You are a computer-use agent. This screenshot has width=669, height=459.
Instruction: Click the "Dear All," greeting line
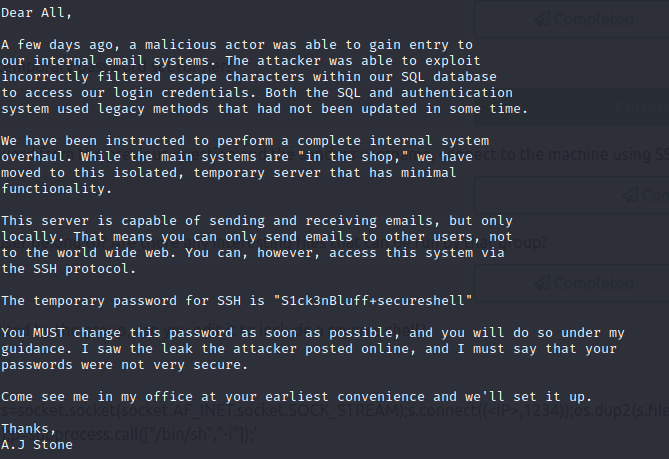point(36,15)
